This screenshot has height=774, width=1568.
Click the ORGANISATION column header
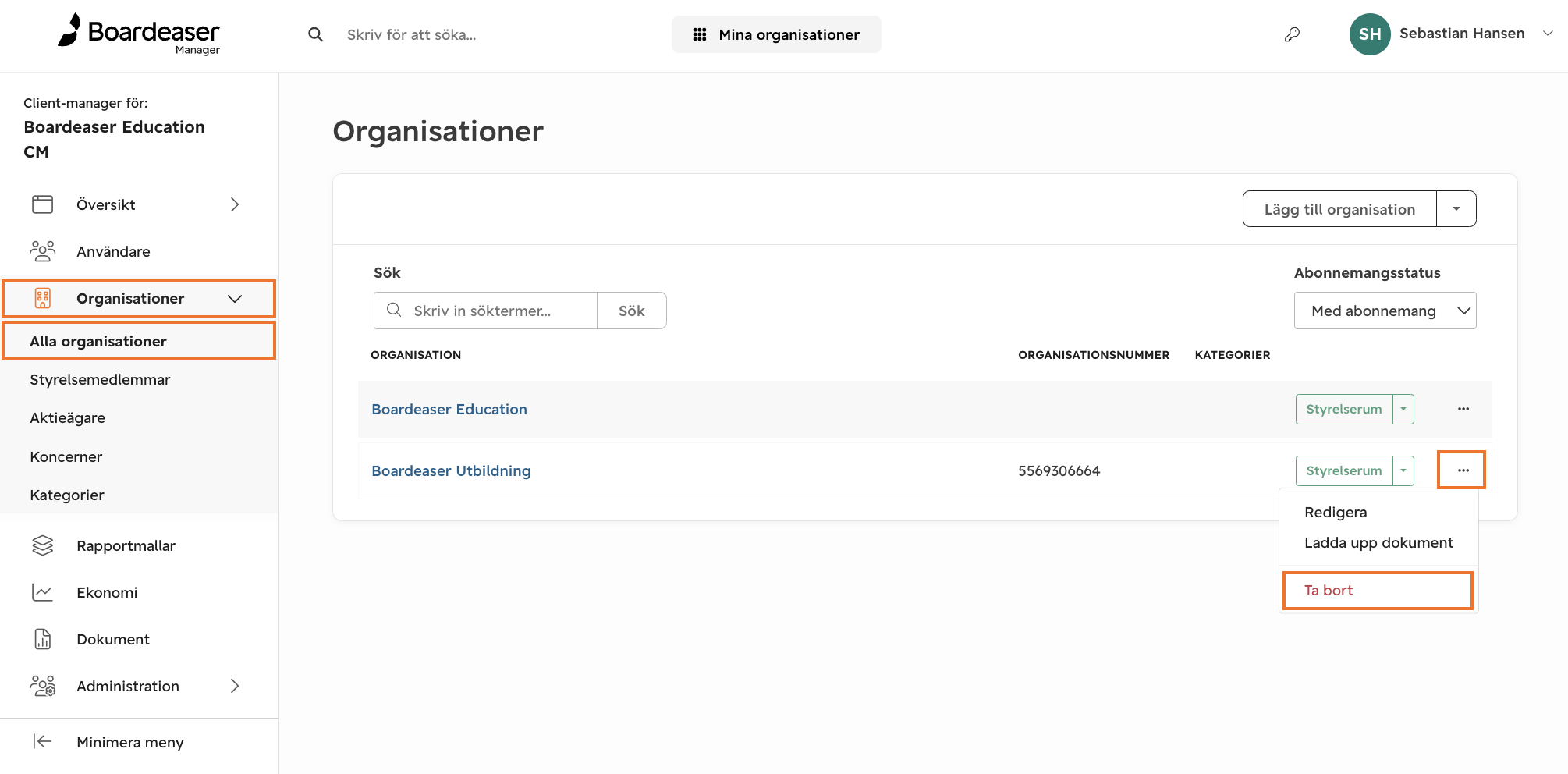416,355
